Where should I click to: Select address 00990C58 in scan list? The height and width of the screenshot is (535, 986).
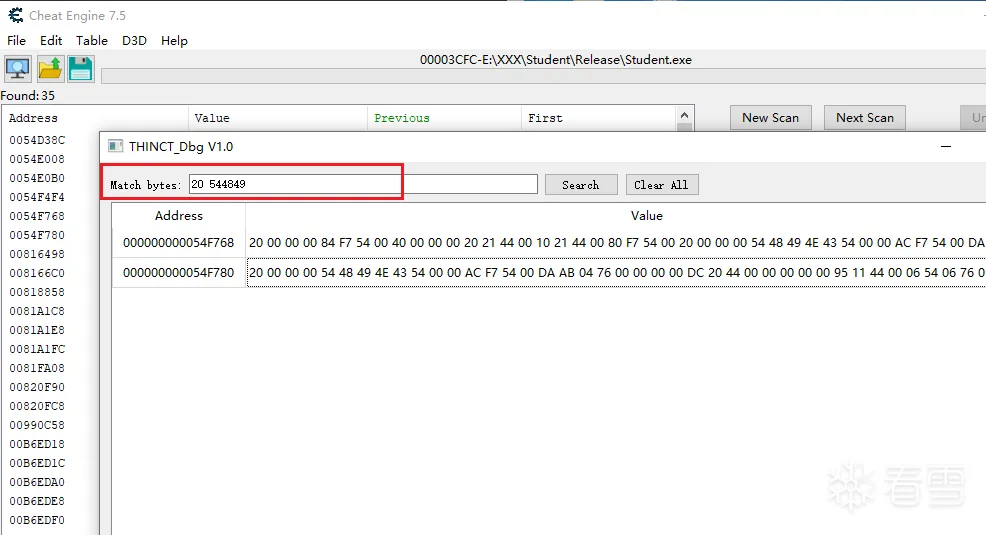coord(37,425)
